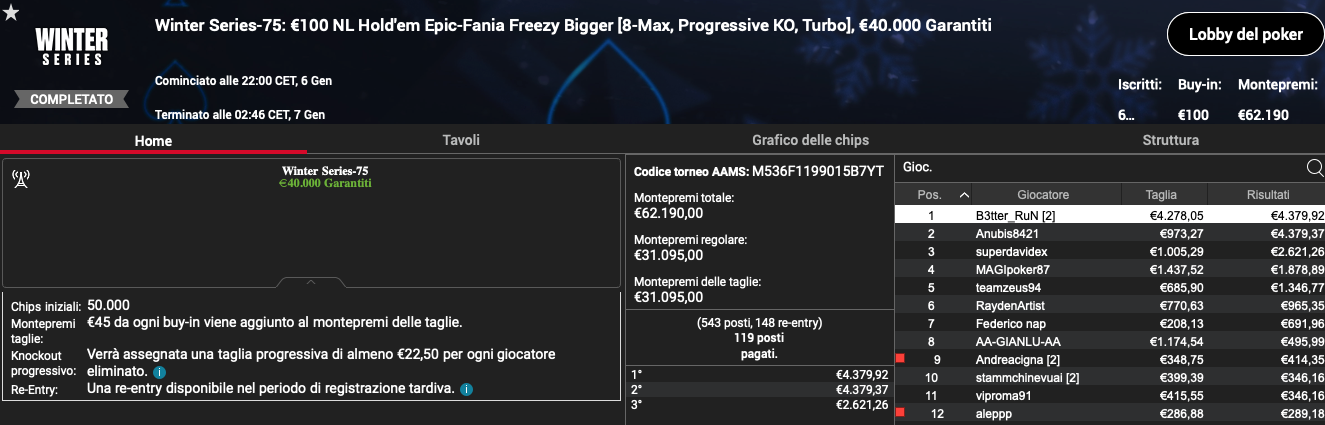Sort players by Pos. column arrow
This screenshot has height=425, width=1325.
point(964,195)
